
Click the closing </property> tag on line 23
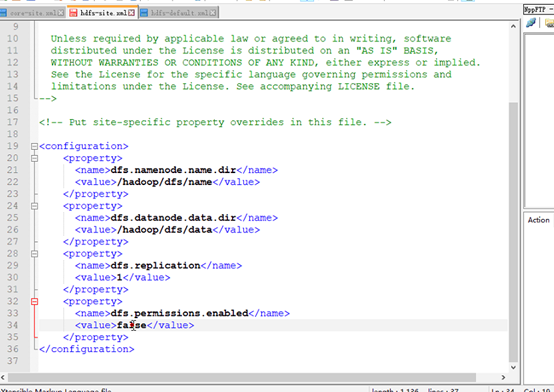96,194
